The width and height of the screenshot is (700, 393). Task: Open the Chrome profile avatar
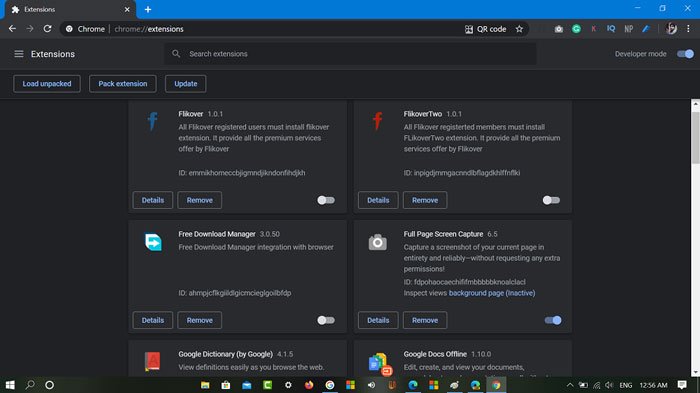671,29
